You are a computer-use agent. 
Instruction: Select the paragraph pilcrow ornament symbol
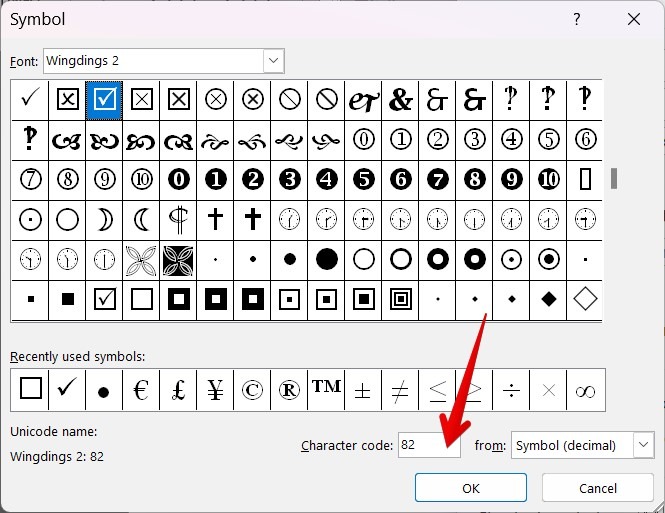(178, 220)
